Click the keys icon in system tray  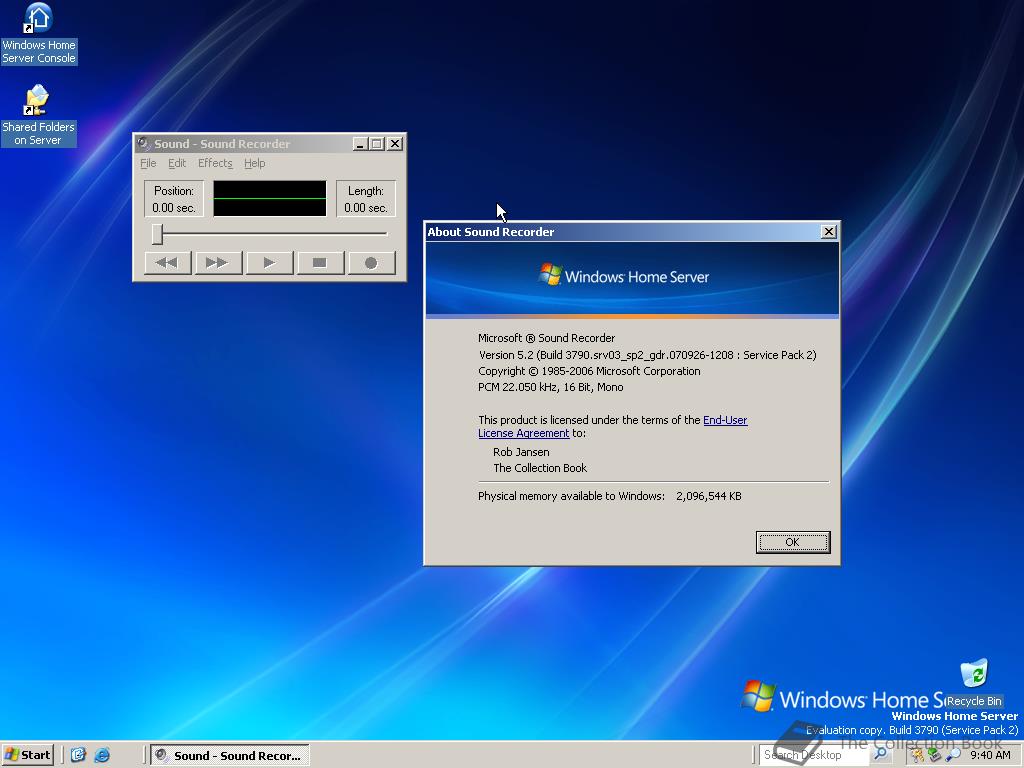tap(917, 755)
